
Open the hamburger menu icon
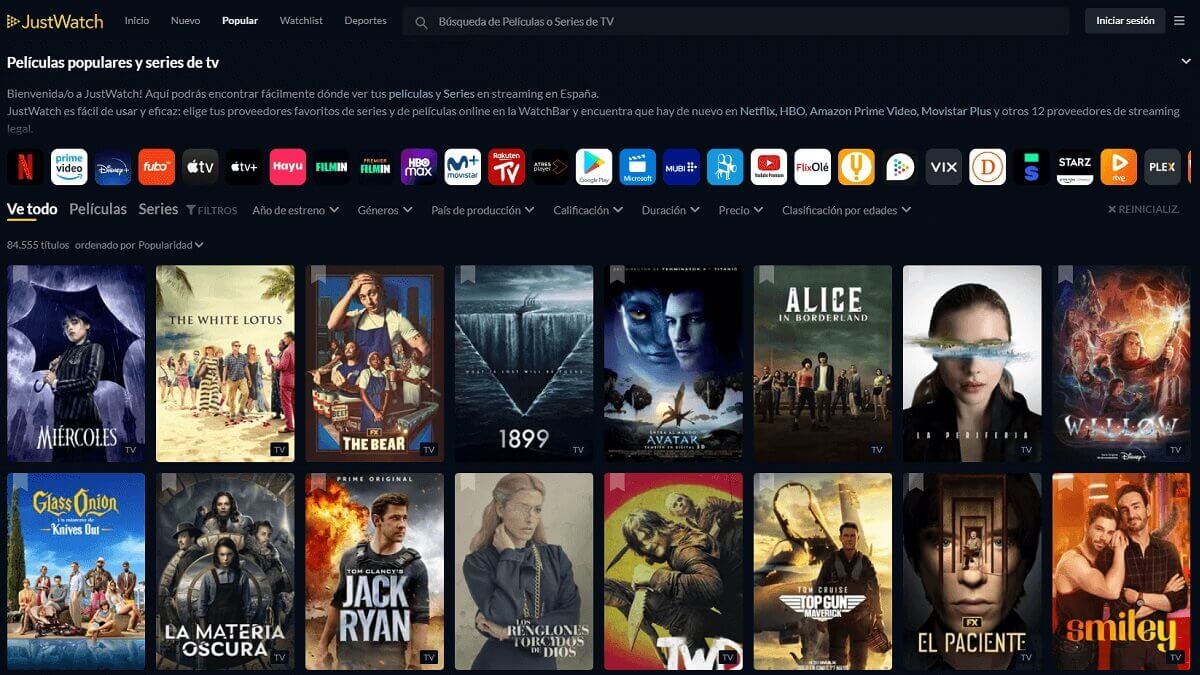pyautogui.click(x=1179, y=21)
